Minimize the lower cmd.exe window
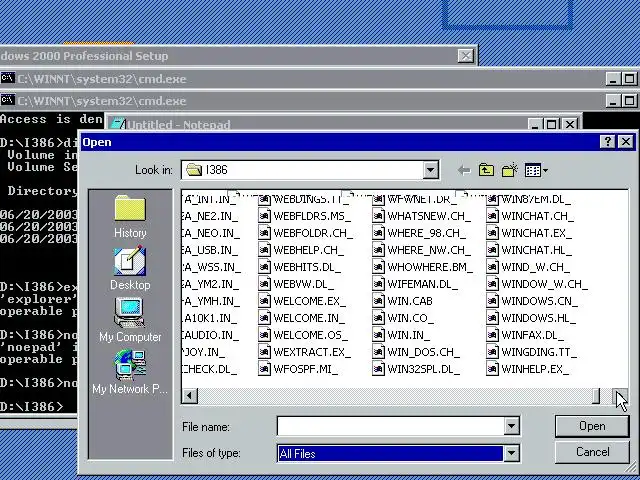The width and height of the screenshot is (640, 480). pyautogui.click(x=613, y=100)
